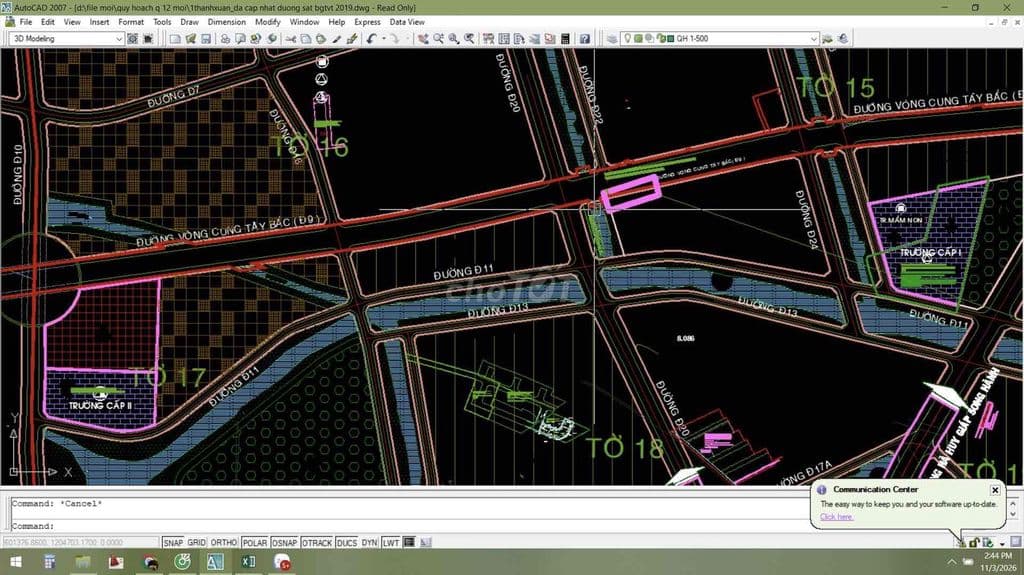Create a new drawing with QNew icon

point(174,39)
